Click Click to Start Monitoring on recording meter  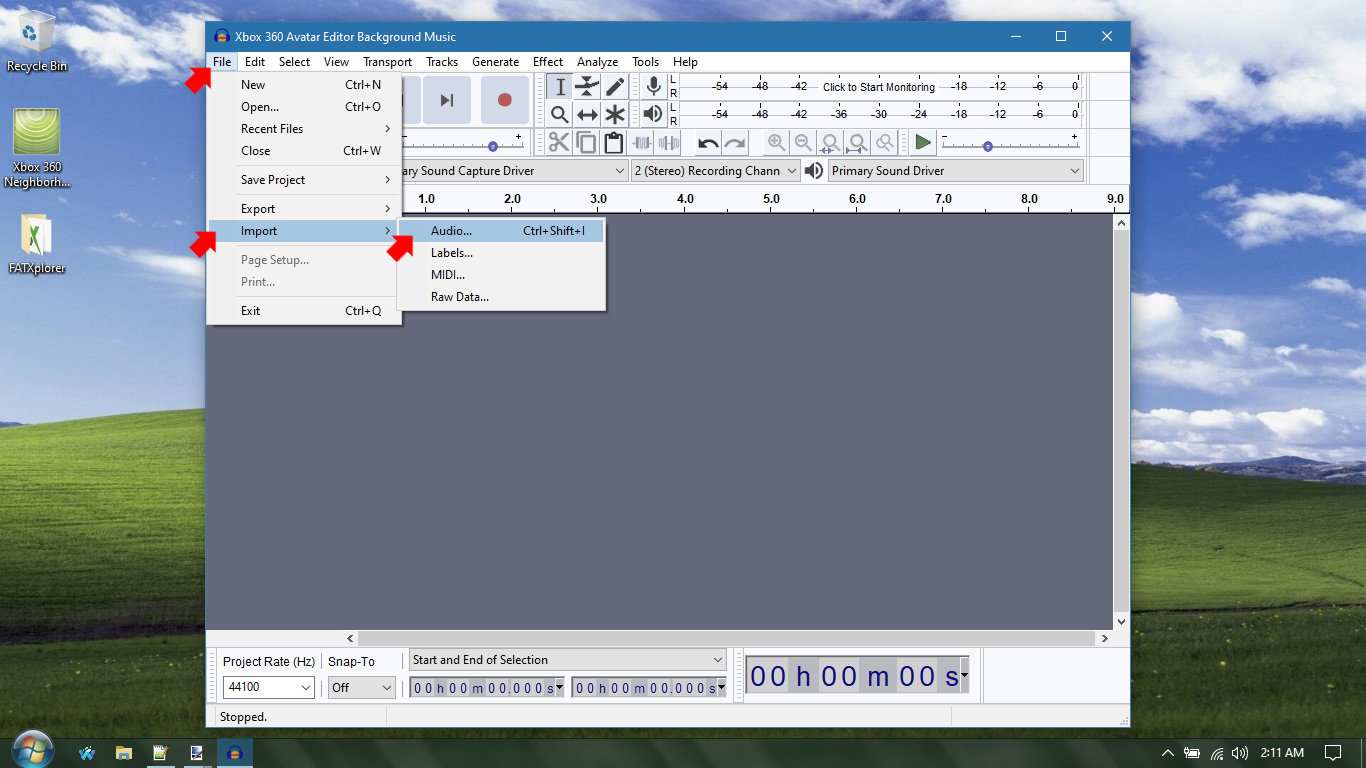tap(879, 87)
